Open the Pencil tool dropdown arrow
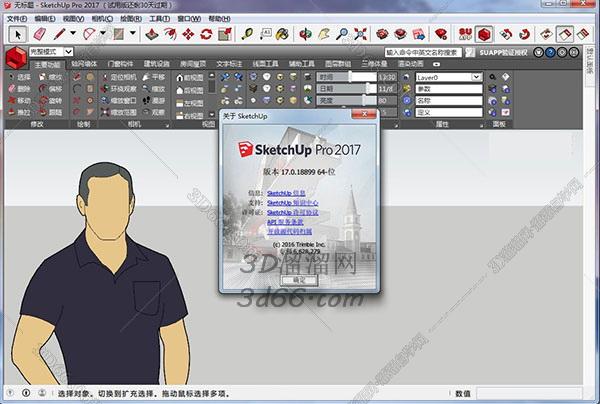Image resolution: width=600 pixels, height=404 pixels. 73,34
